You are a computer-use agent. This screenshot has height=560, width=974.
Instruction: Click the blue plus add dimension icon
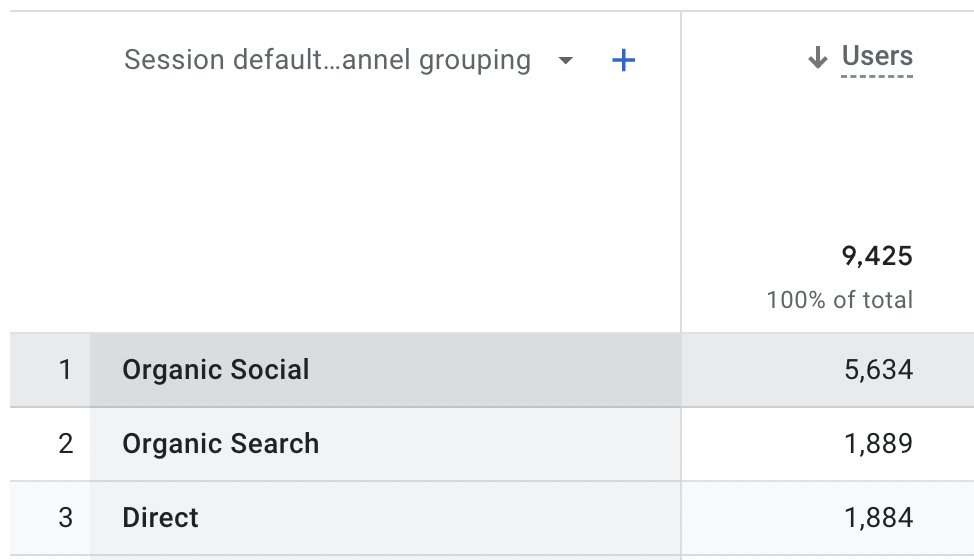[623, 61]
